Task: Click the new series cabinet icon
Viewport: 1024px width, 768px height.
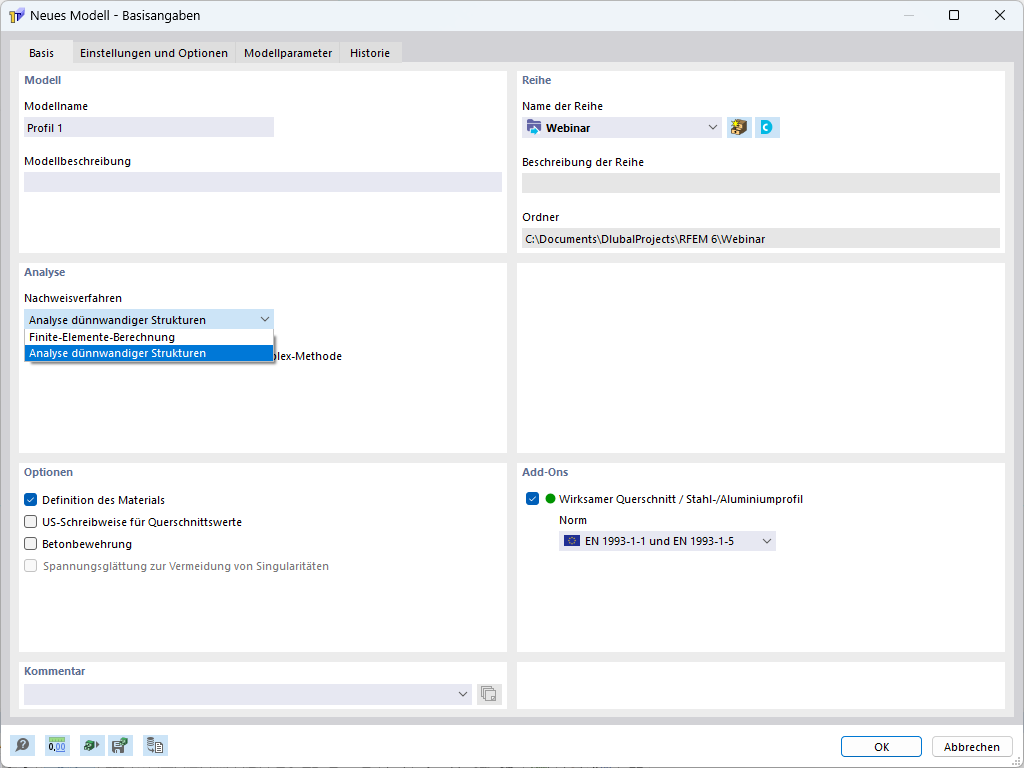Action: 739,128
